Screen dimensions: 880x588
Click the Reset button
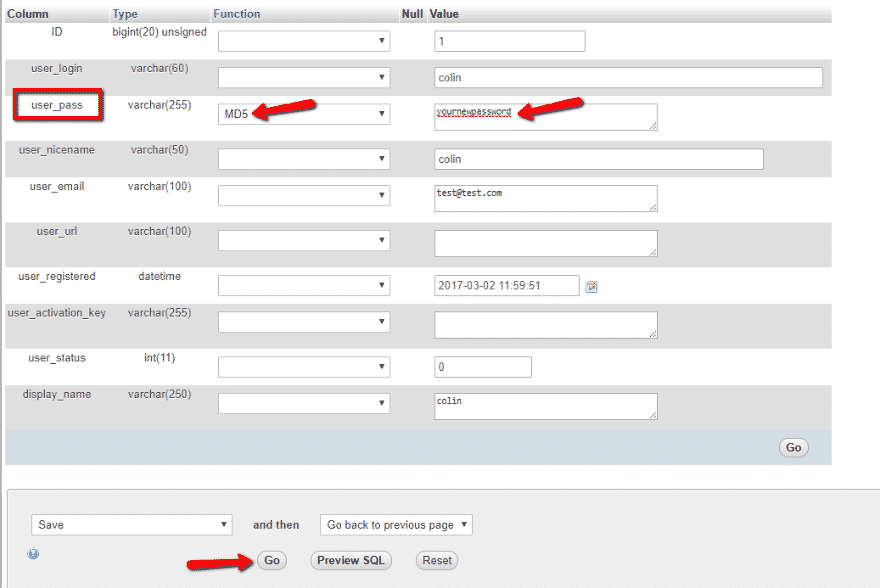point(435,560)
